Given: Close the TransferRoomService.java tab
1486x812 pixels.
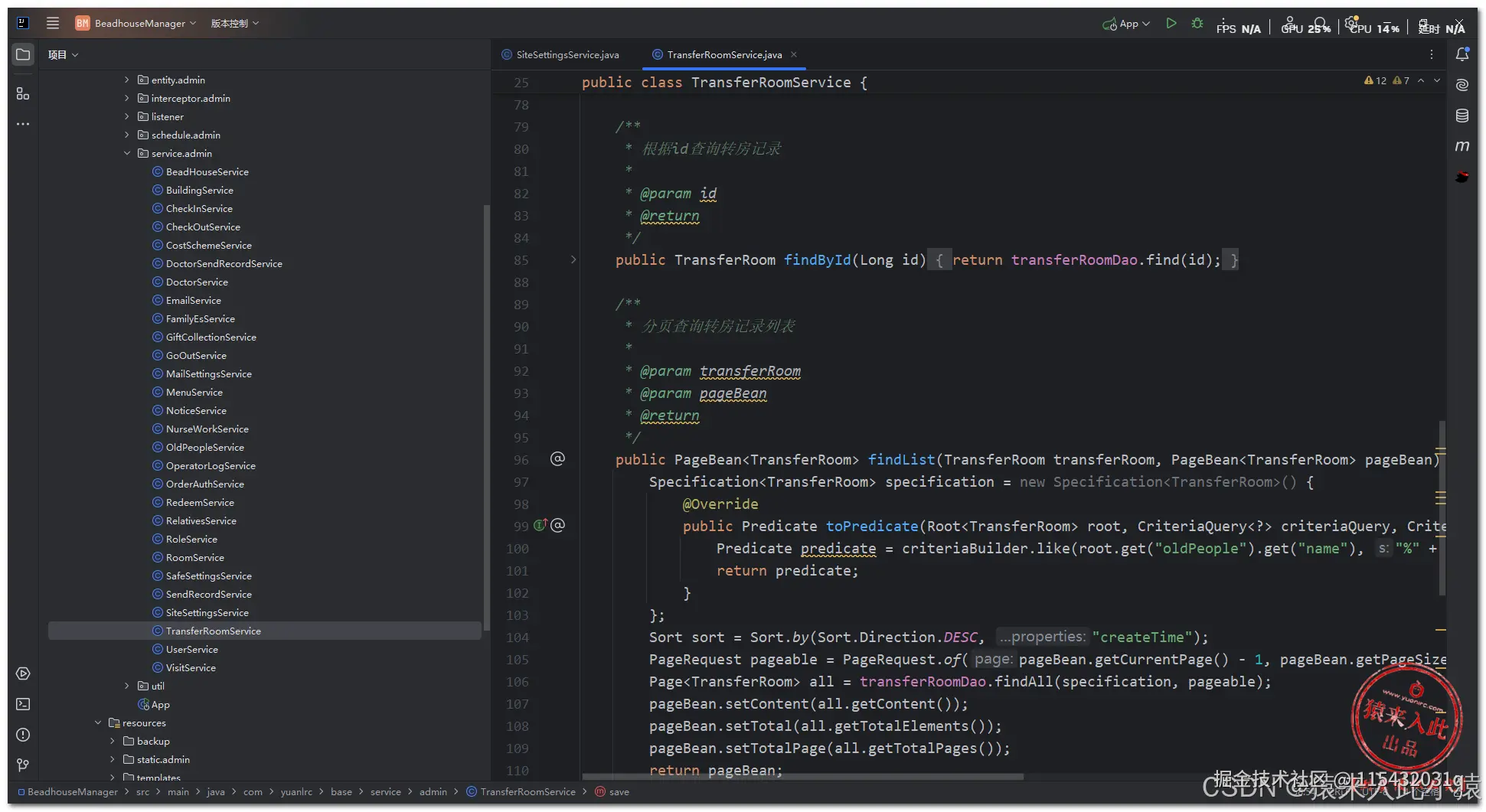Looking at the screenshot, I should [x=794, y=54].
